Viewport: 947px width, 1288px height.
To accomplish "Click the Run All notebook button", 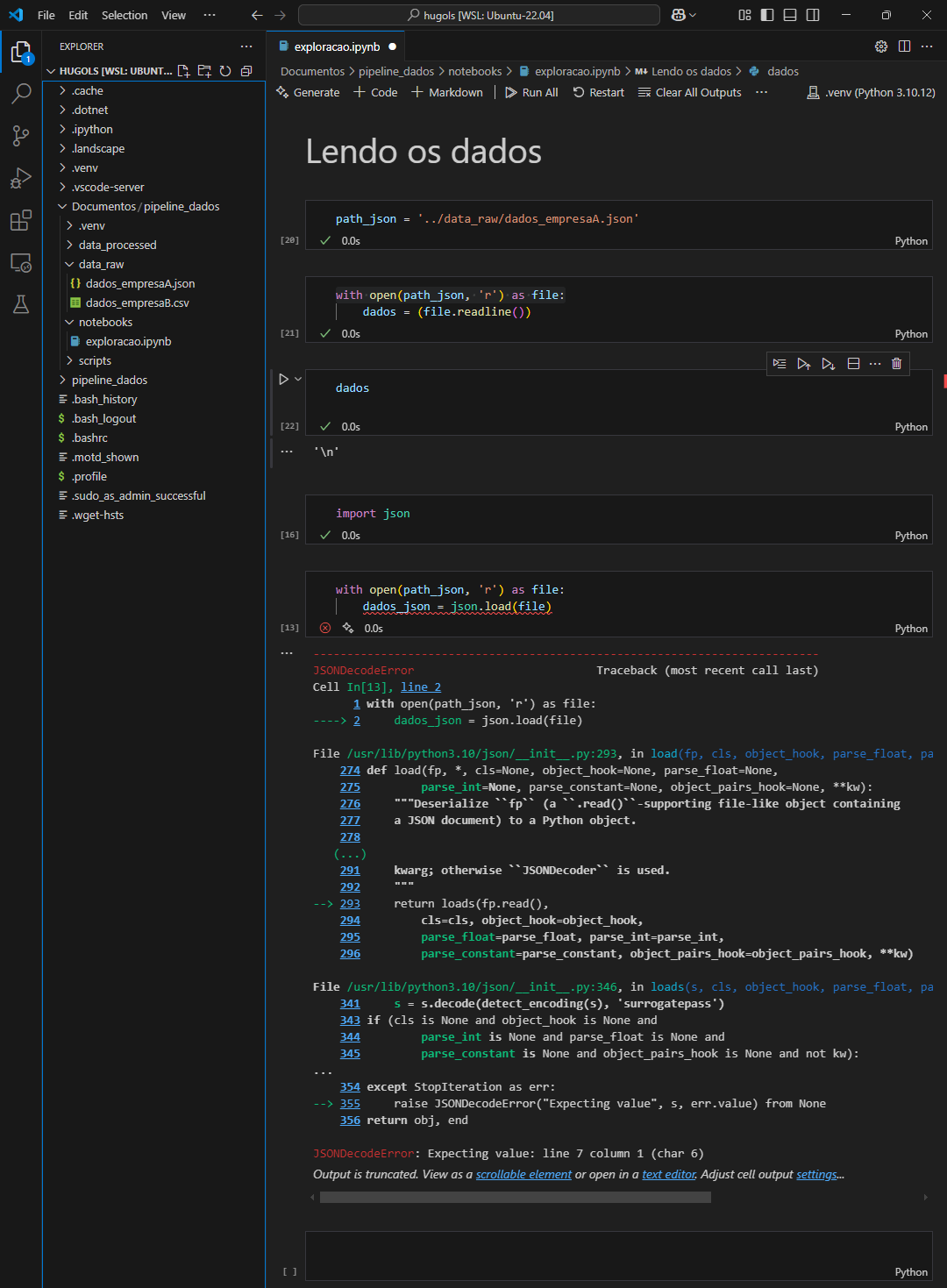I will pyautogui.click(x=531, y=92).
